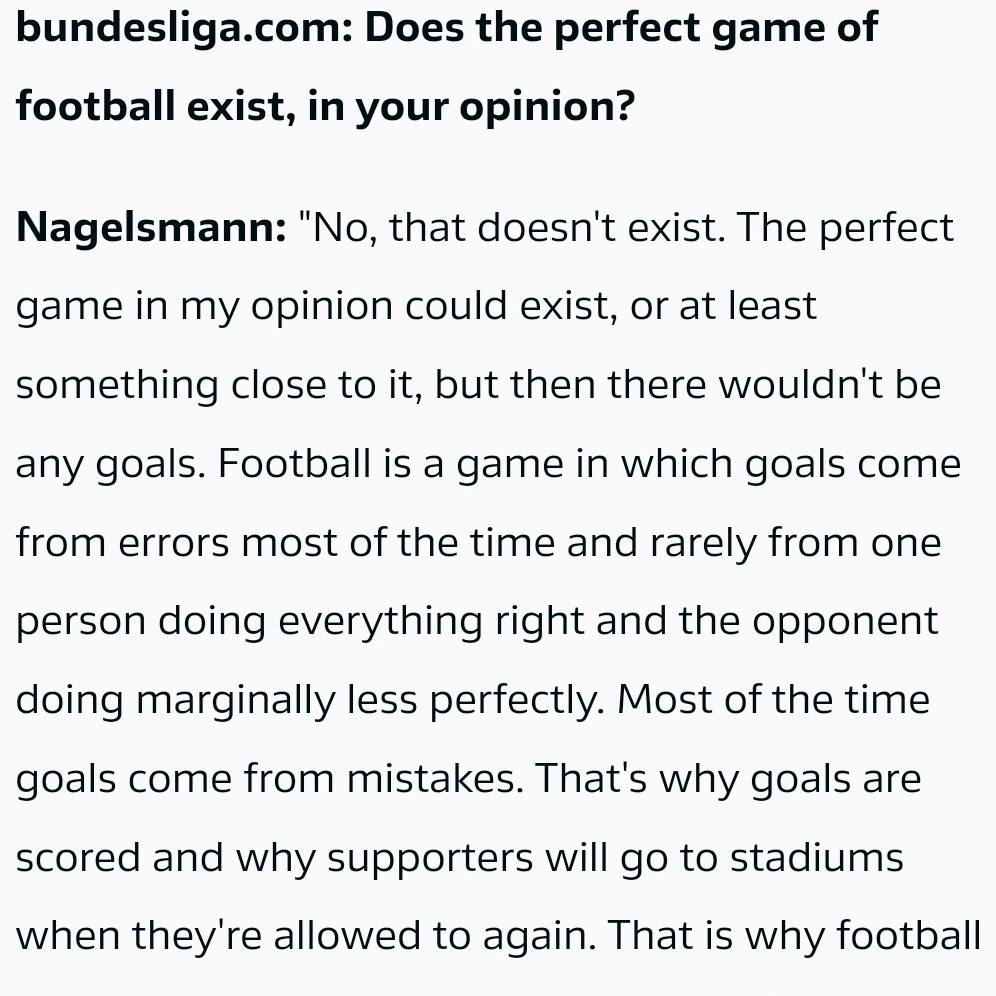Click the bold "bundesliga.com:" label in the heading
The width and height of the screenshot is (996, 996).
(182, 27)
